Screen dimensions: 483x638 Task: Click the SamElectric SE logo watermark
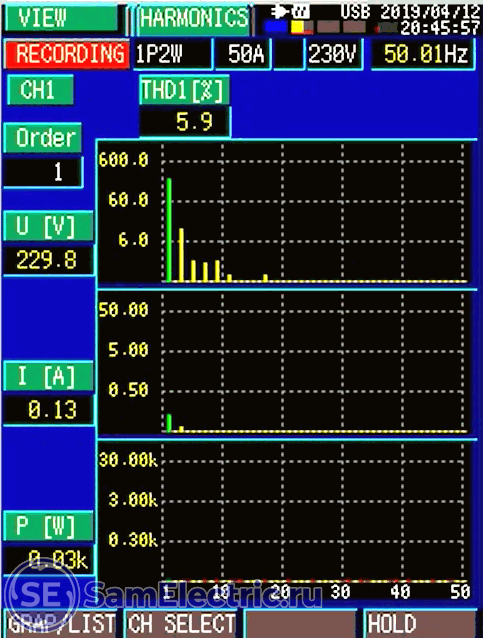click(x=42, y=594)
